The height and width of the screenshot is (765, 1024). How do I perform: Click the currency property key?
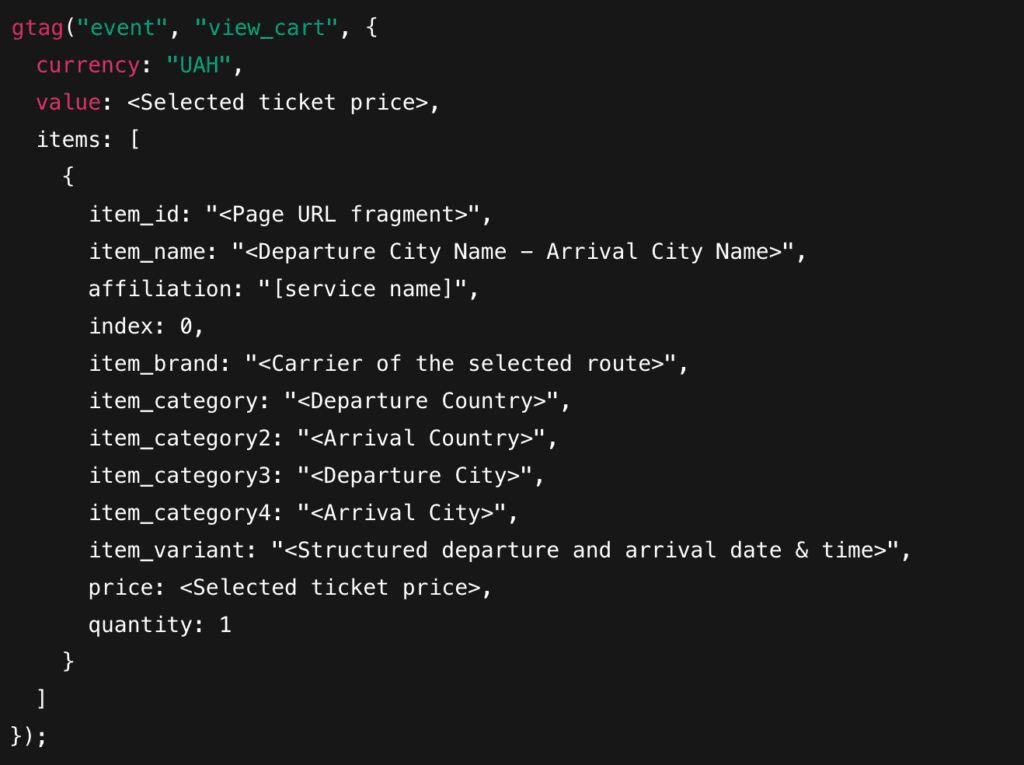tap(88, 65)
